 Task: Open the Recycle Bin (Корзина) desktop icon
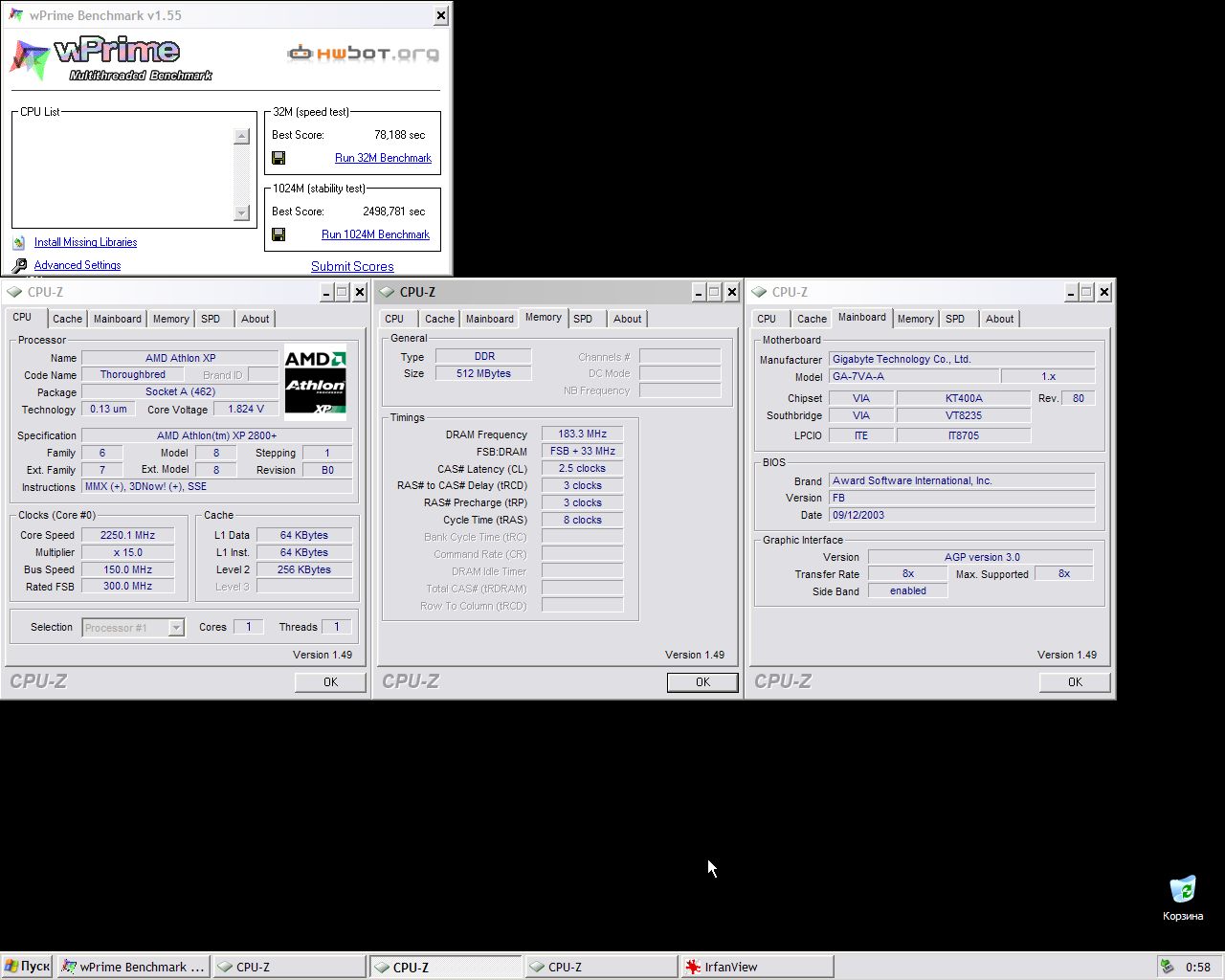click(x=1183, y=897)
